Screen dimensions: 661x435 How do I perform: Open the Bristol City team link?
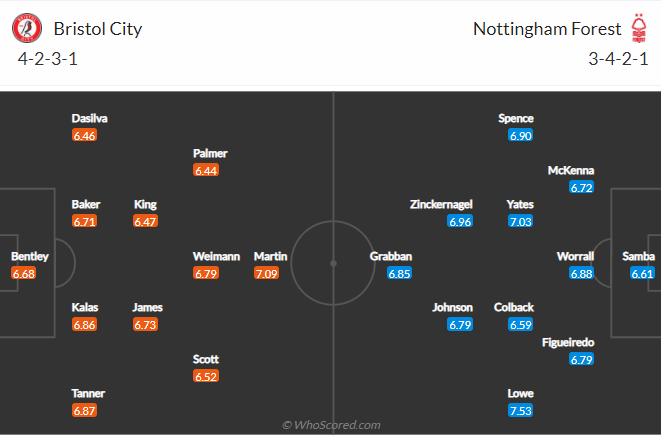pos(98,29)
